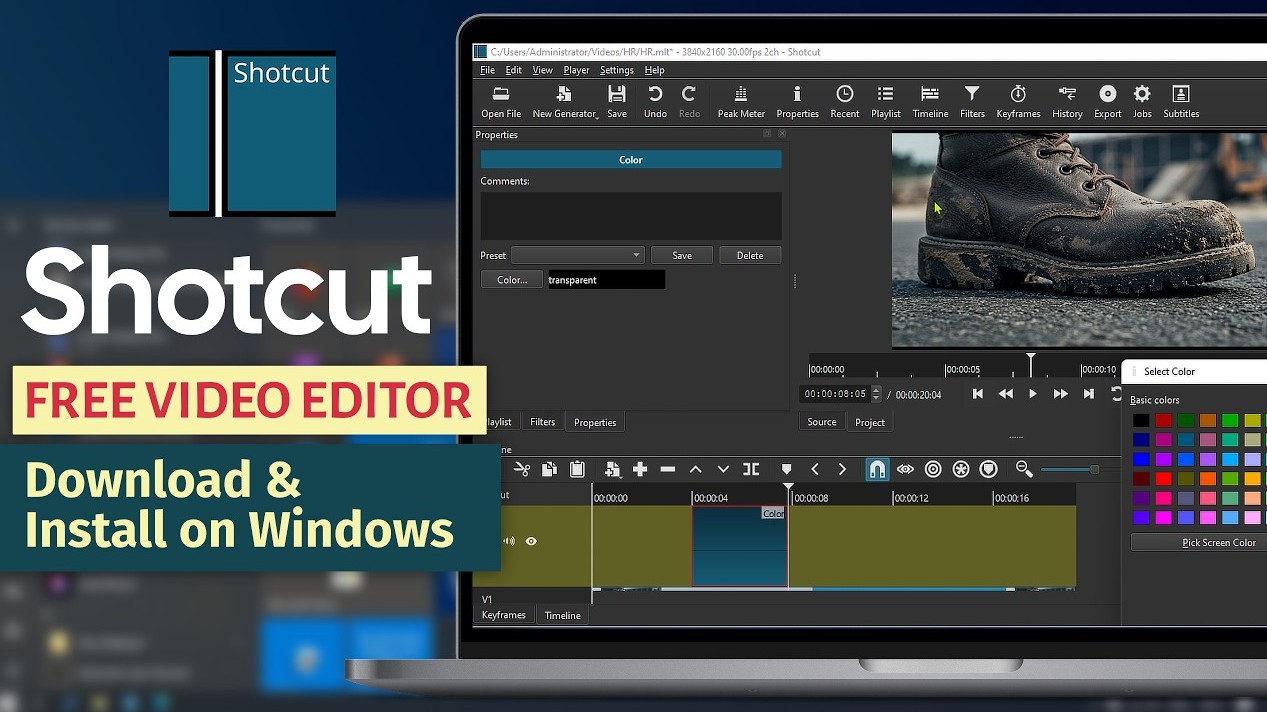Toggle timeline snapping magnet button
The height and width of the screenshot is (712, 1267).
click(877, 469)
